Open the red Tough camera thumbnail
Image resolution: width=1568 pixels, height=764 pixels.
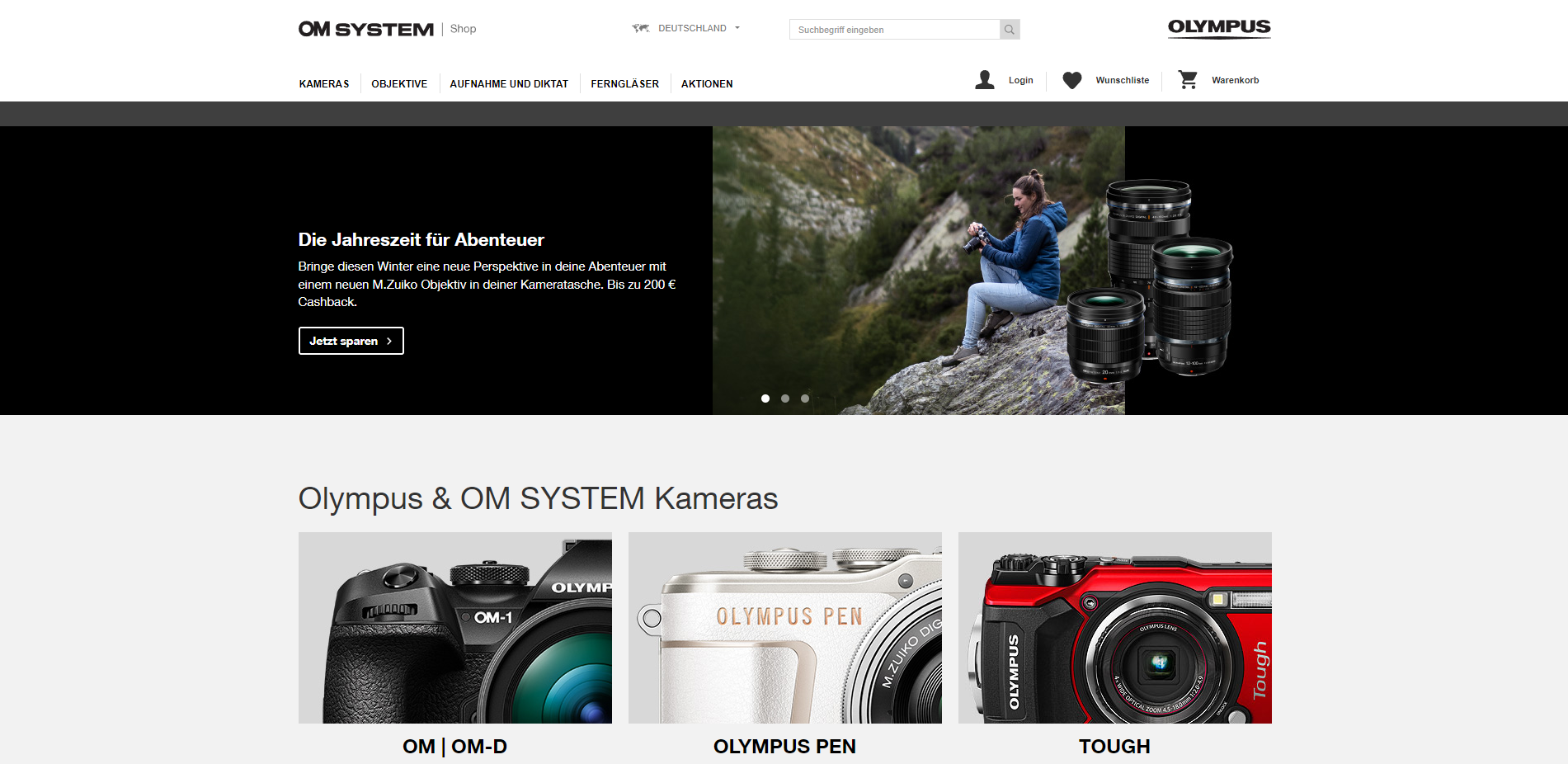(1115, 628)
